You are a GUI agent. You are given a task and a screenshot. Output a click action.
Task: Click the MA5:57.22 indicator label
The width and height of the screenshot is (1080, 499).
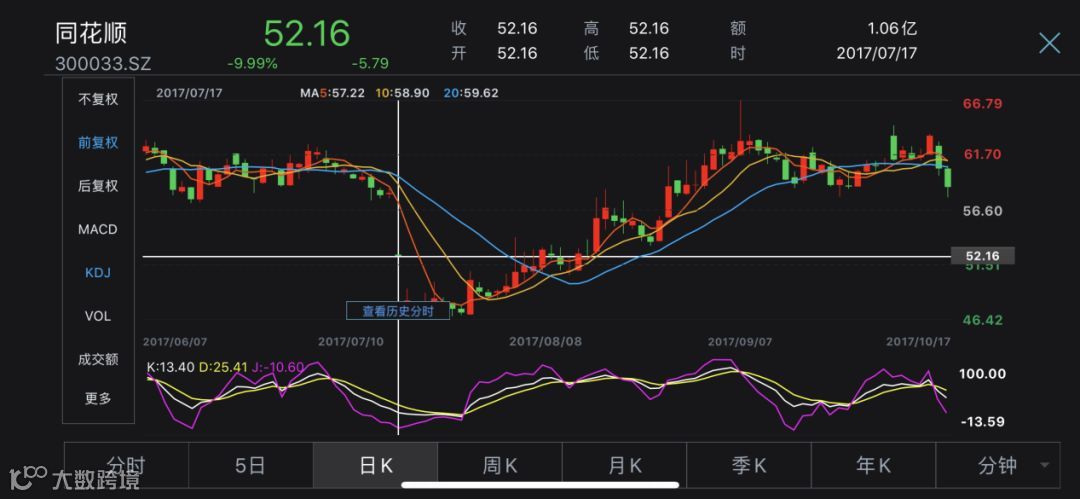[332, 92]
